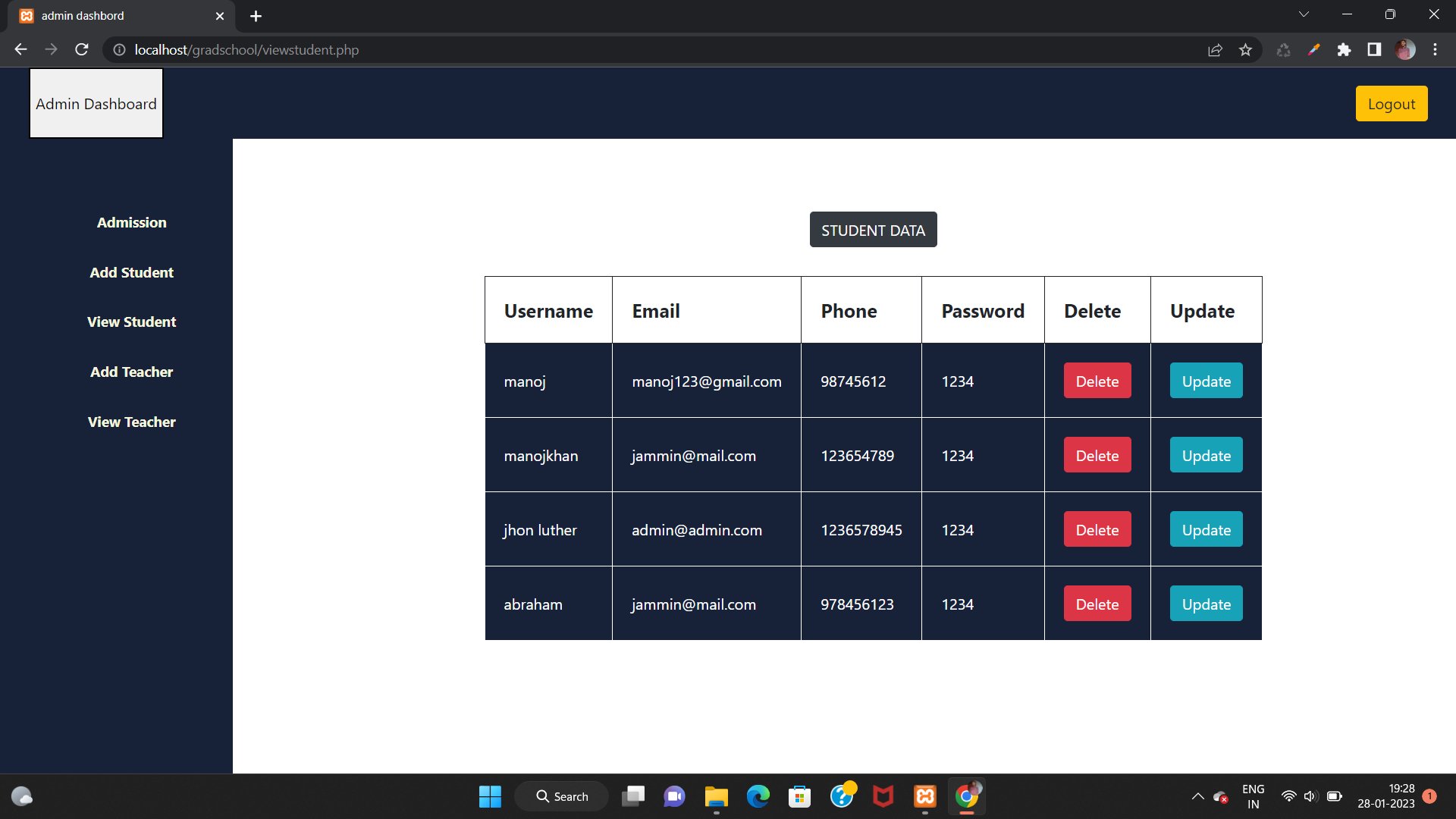Viewport: 1456px width, 819px height.
Task: Click the site info icon in the address bar
Action: (x=119, y=50)
